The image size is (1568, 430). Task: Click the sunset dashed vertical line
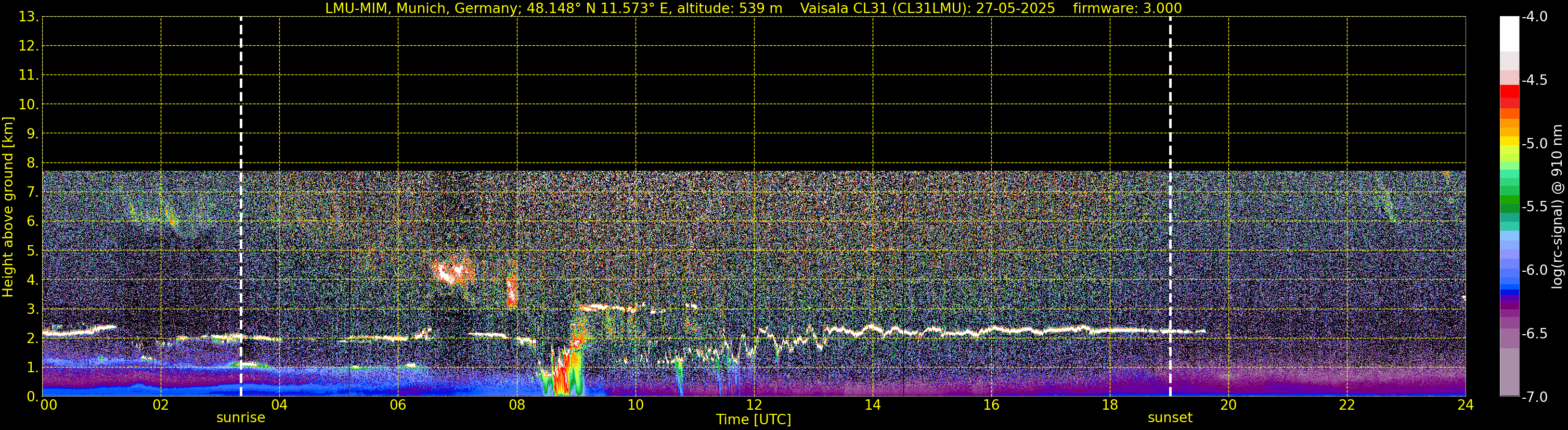click(x=1170, y=207)
